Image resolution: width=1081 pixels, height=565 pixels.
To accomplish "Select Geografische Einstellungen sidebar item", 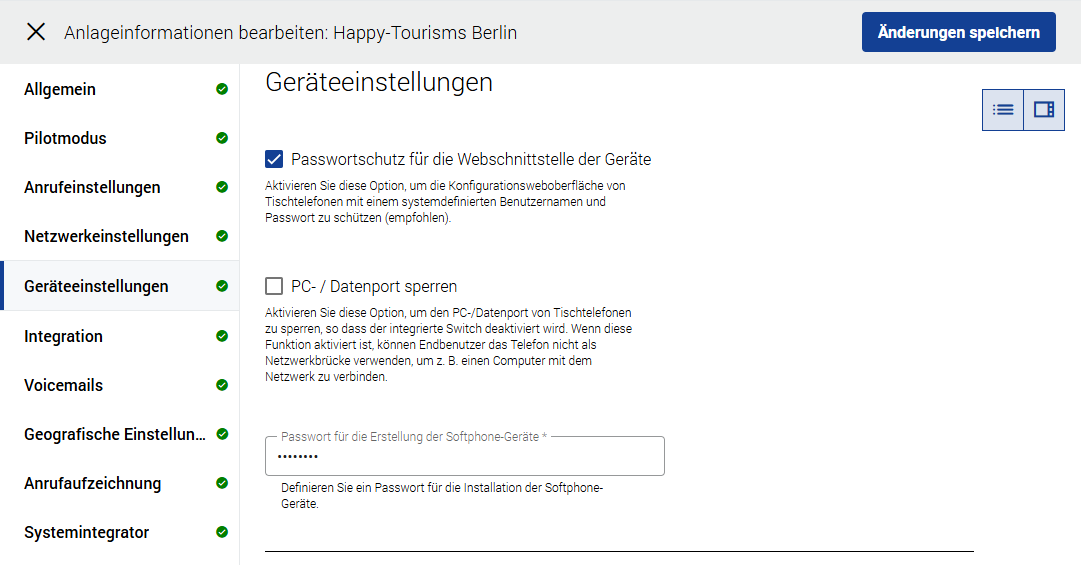I will coord(115,434).
